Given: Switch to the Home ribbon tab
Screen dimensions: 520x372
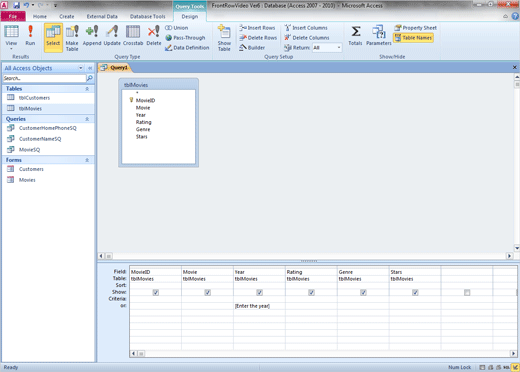Looking at the screenshot, I should click(x=40, y=16).
